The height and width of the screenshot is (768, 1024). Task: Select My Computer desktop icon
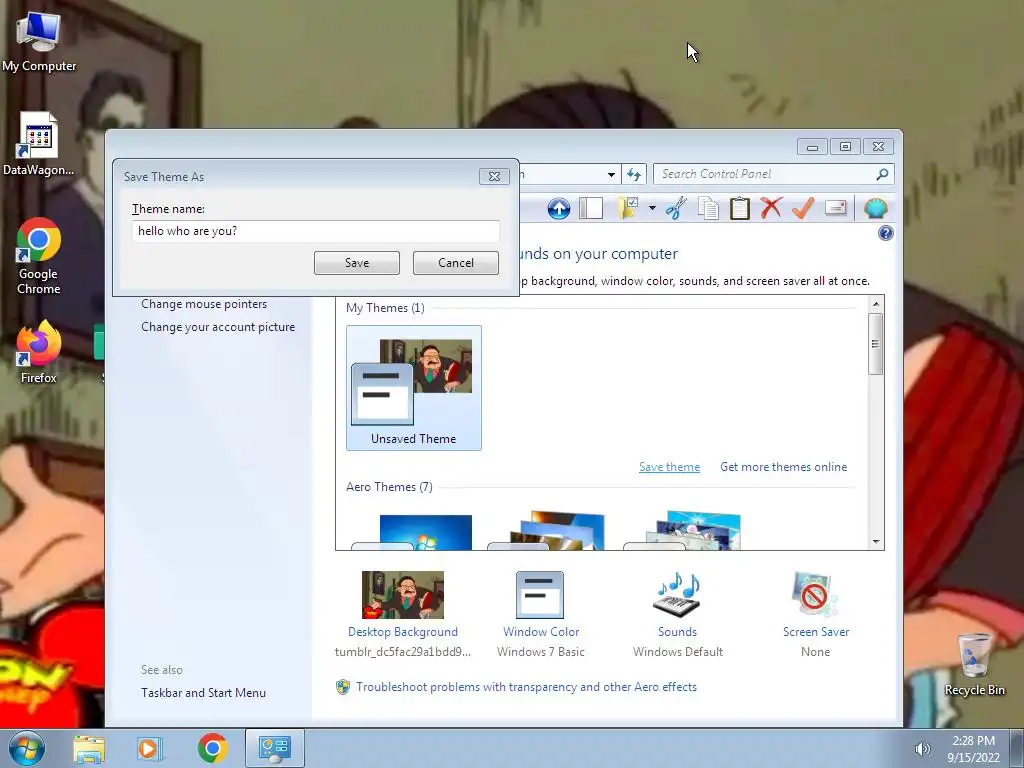coord(39,42)
